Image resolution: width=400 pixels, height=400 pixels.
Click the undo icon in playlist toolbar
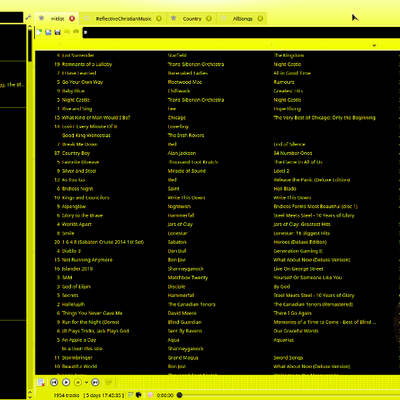pos(67,32)
